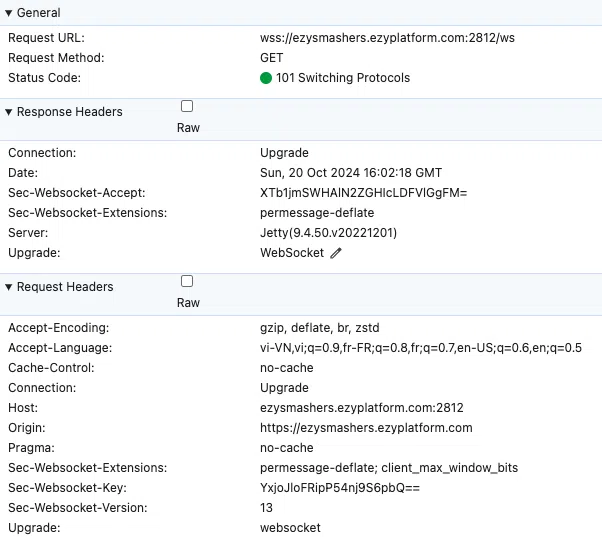The height and width of the screenshot is (537, 602).
Task: Click the 101 Switching Protocols status text
Action: (x=343, y=78)
